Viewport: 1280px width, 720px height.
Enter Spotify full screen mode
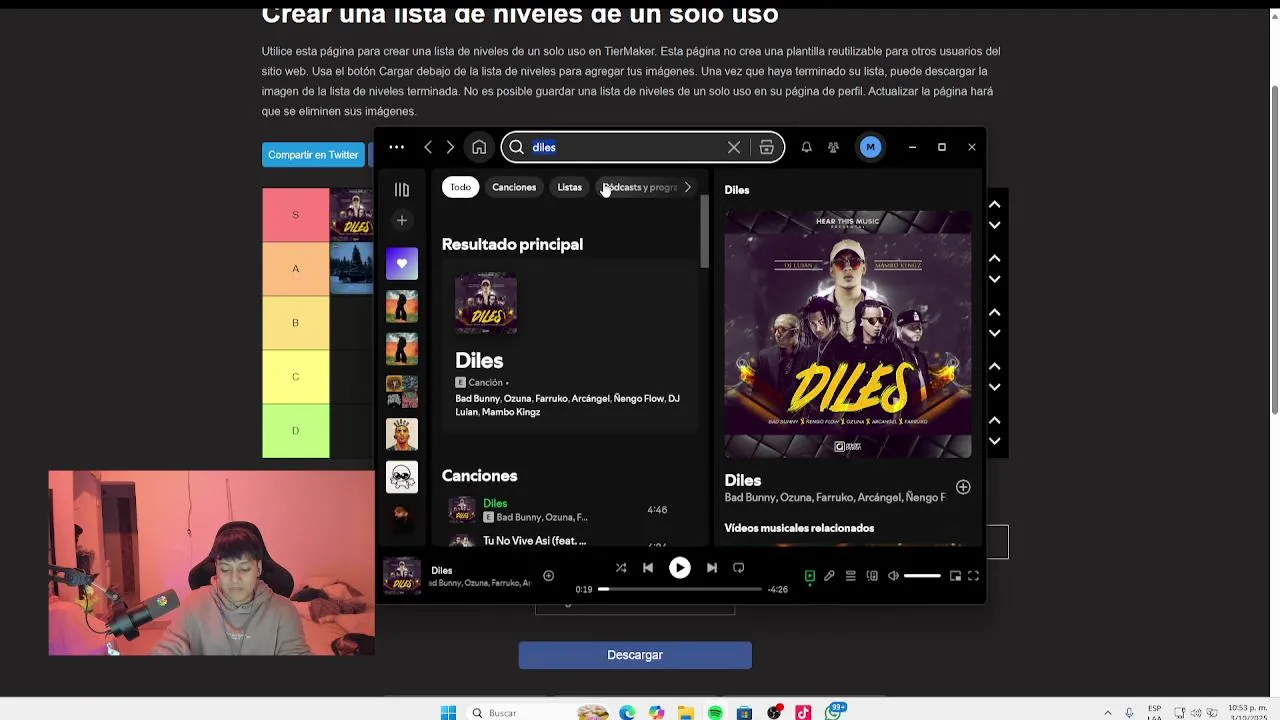tap(973, 576)
